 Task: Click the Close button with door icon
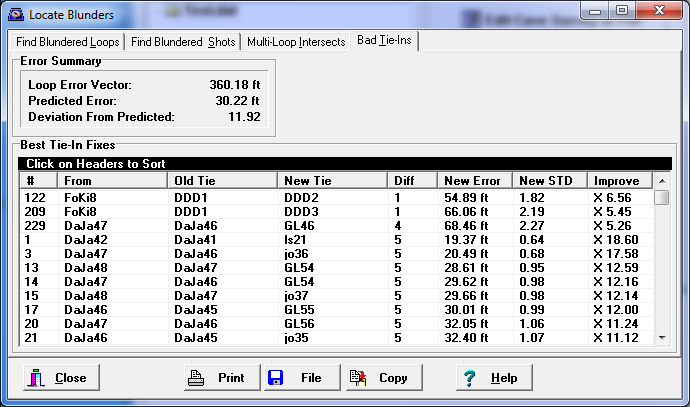click(x=60, y=378)
